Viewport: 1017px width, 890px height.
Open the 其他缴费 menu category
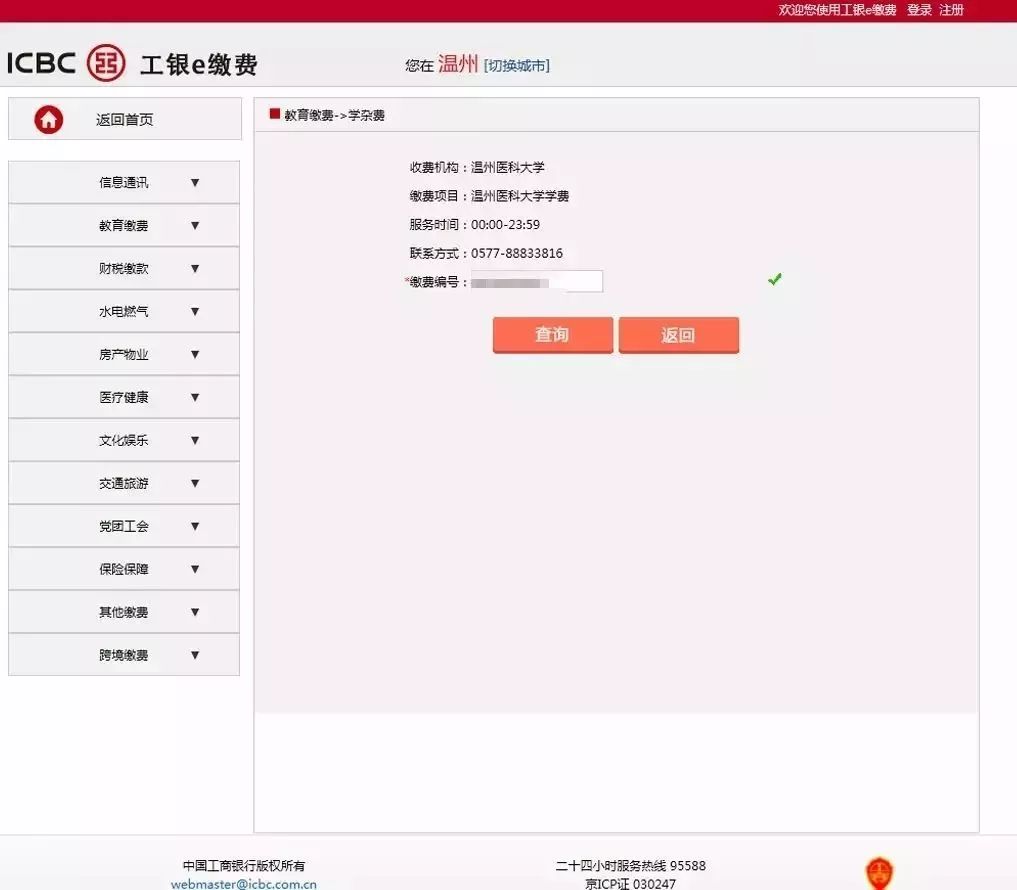pos(124,612)
